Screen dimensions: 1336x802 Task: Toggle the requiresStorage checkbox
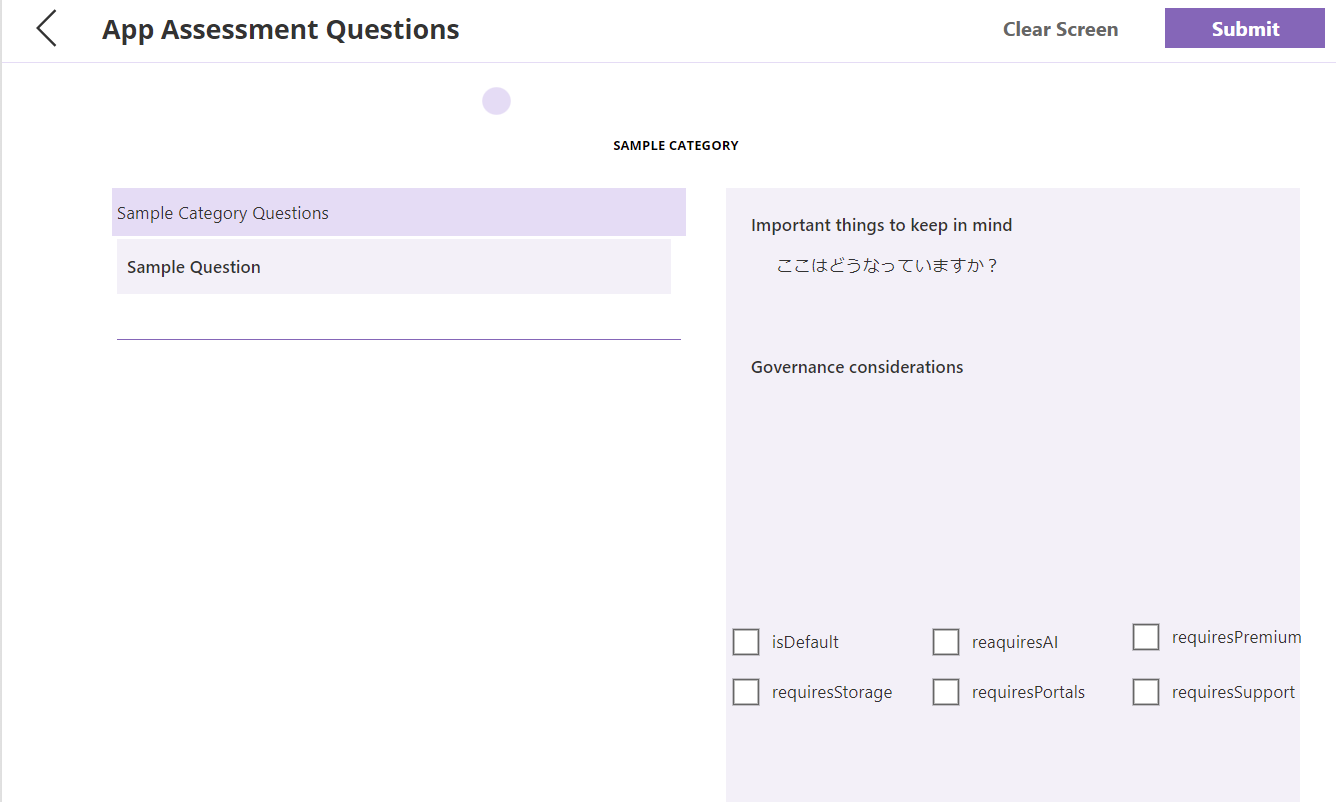click(x=746, y=692)
